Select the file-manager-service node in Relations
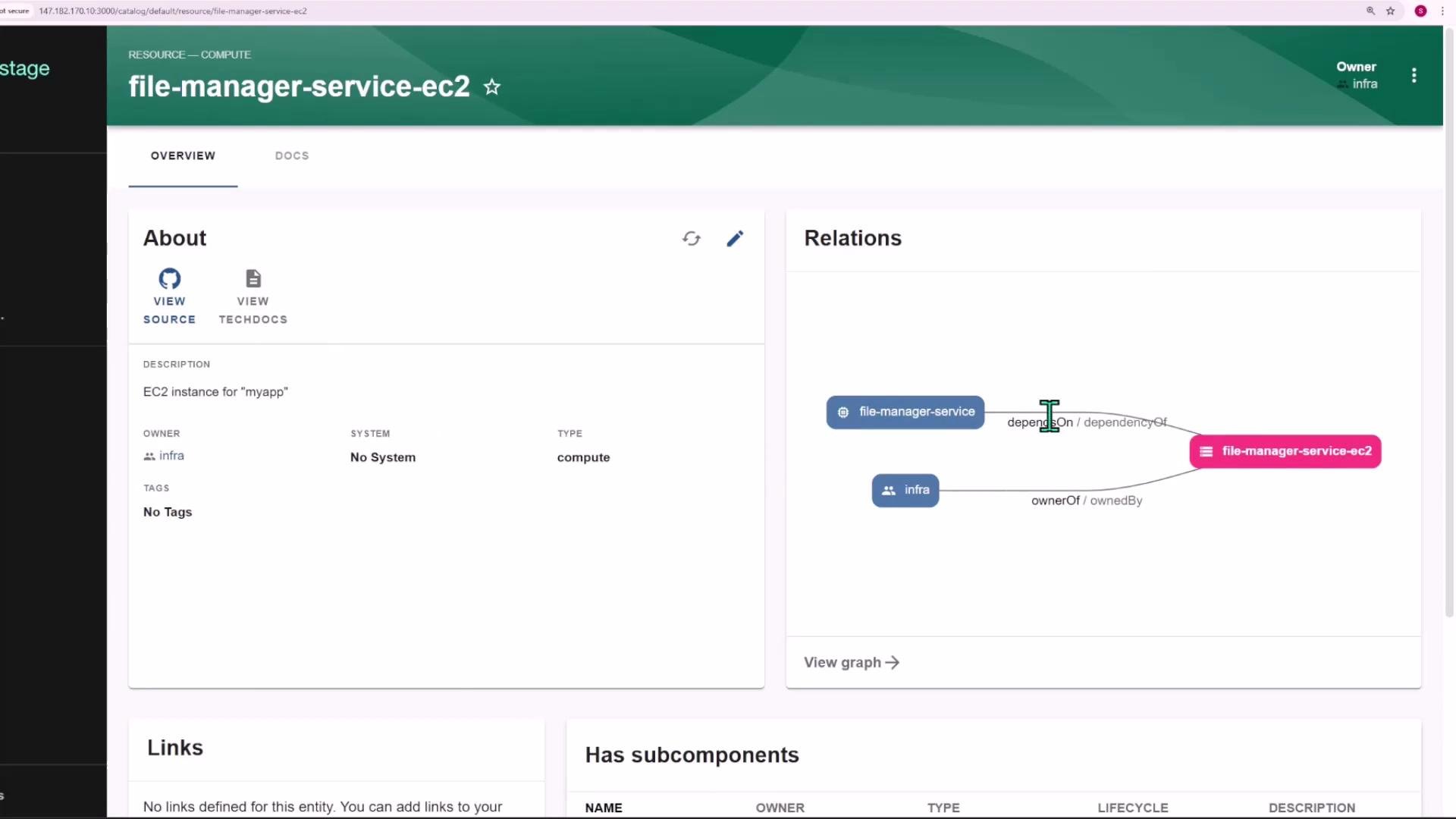This screenshot has width=1456, height=819. 905,412
